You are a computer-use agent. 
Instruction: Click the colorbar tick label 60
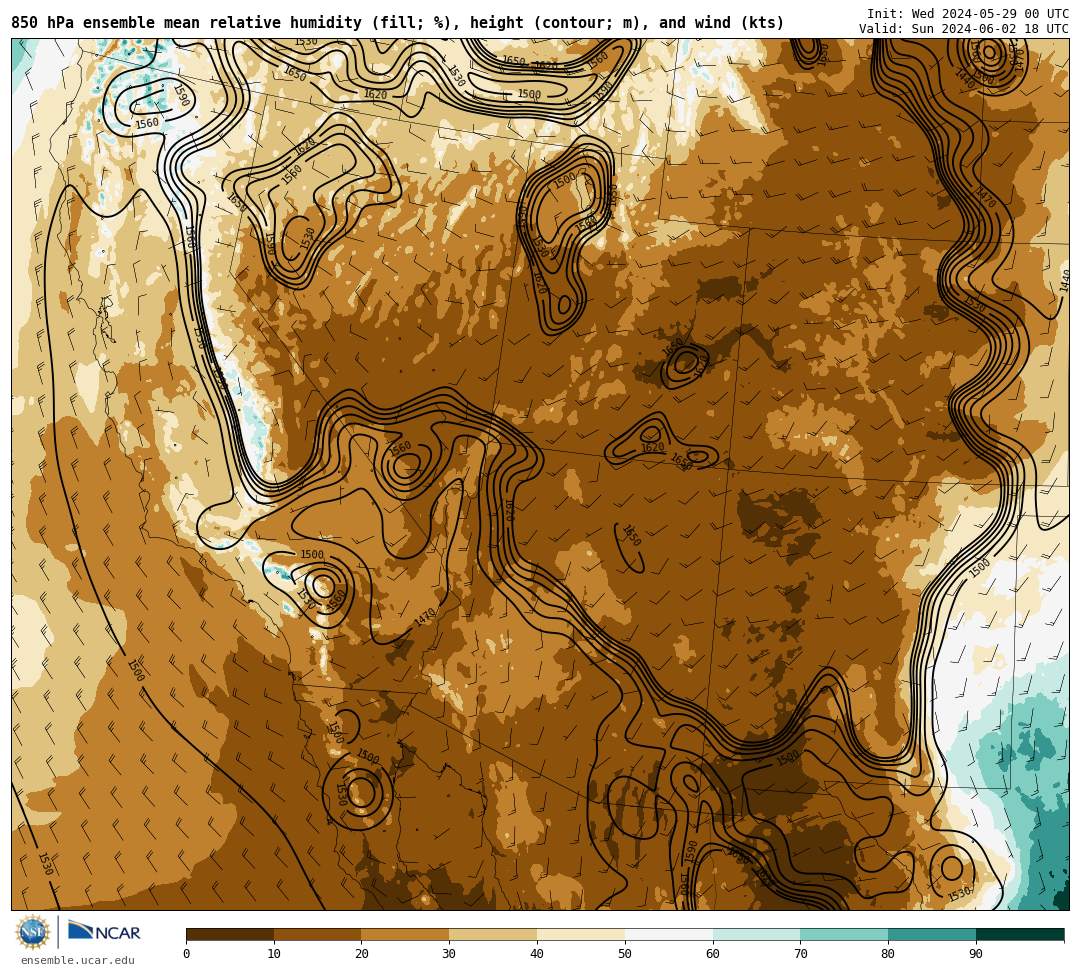713,954
